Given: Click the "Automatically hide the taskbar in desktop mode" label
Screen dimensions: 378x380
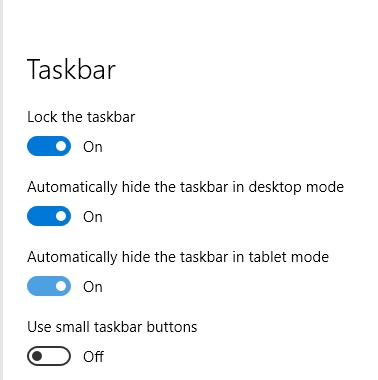Looking at the screenshot, I should point(185,187).
